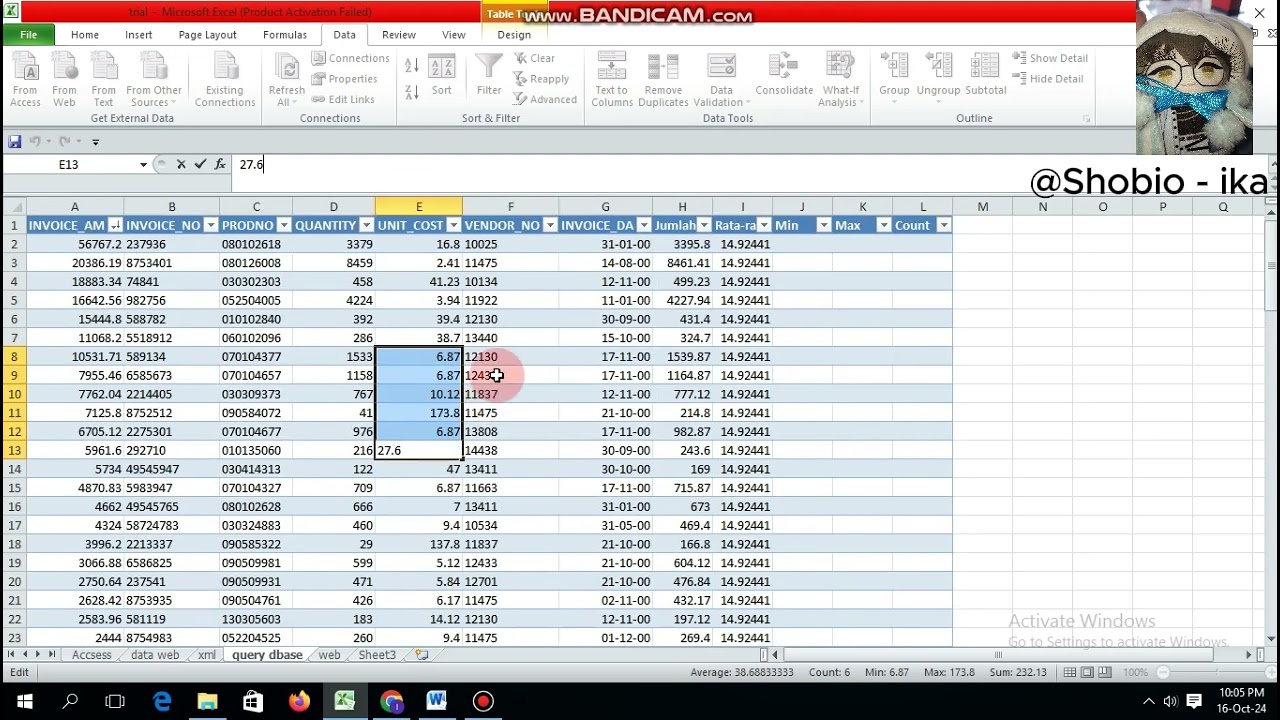Click the From Access icon
Screen dimensions: 1280x720
coord(25,79)
